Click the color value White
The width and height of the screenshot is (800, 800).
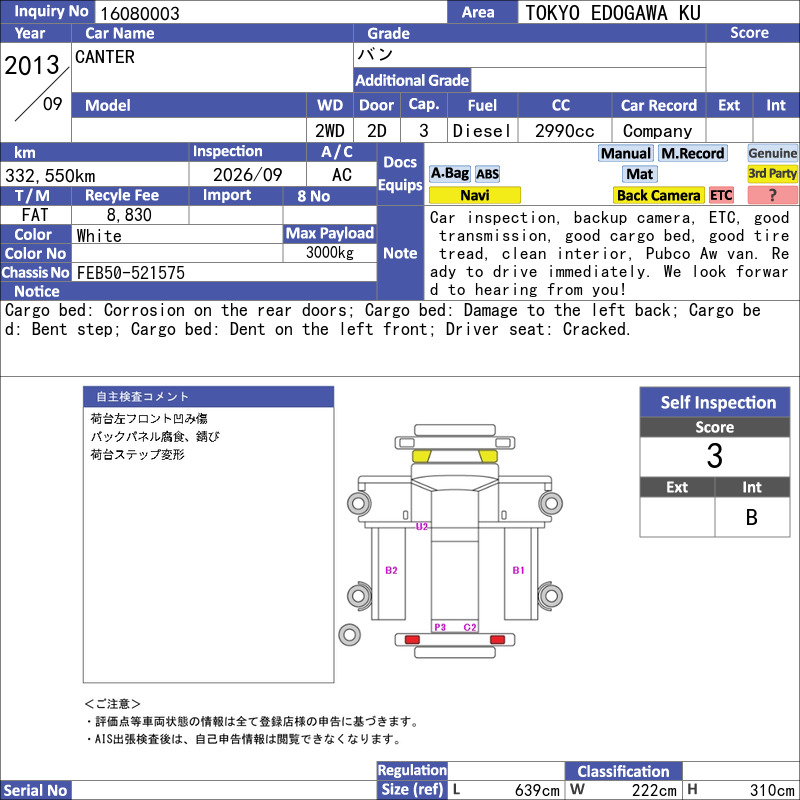99,235
